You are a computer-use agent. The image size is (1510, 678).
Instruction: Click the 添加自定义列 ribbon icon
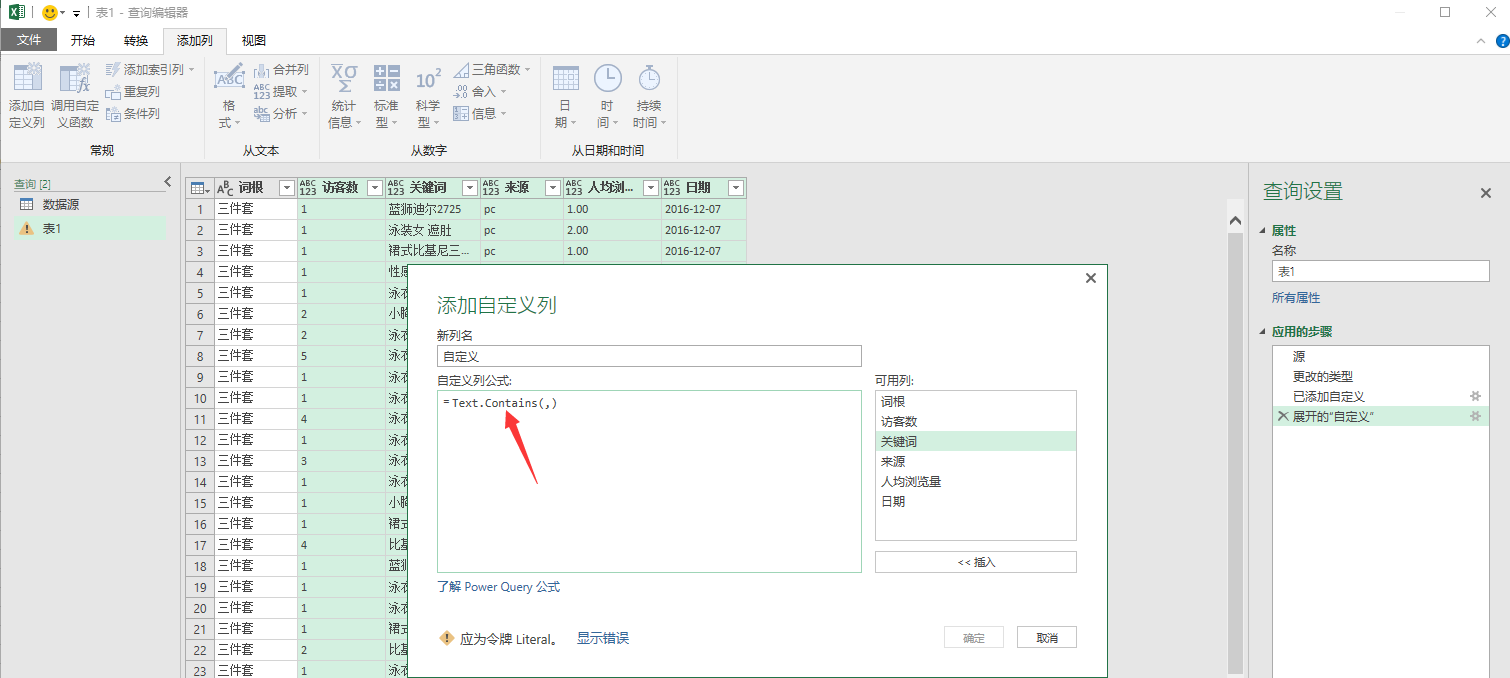click(27, 79)
